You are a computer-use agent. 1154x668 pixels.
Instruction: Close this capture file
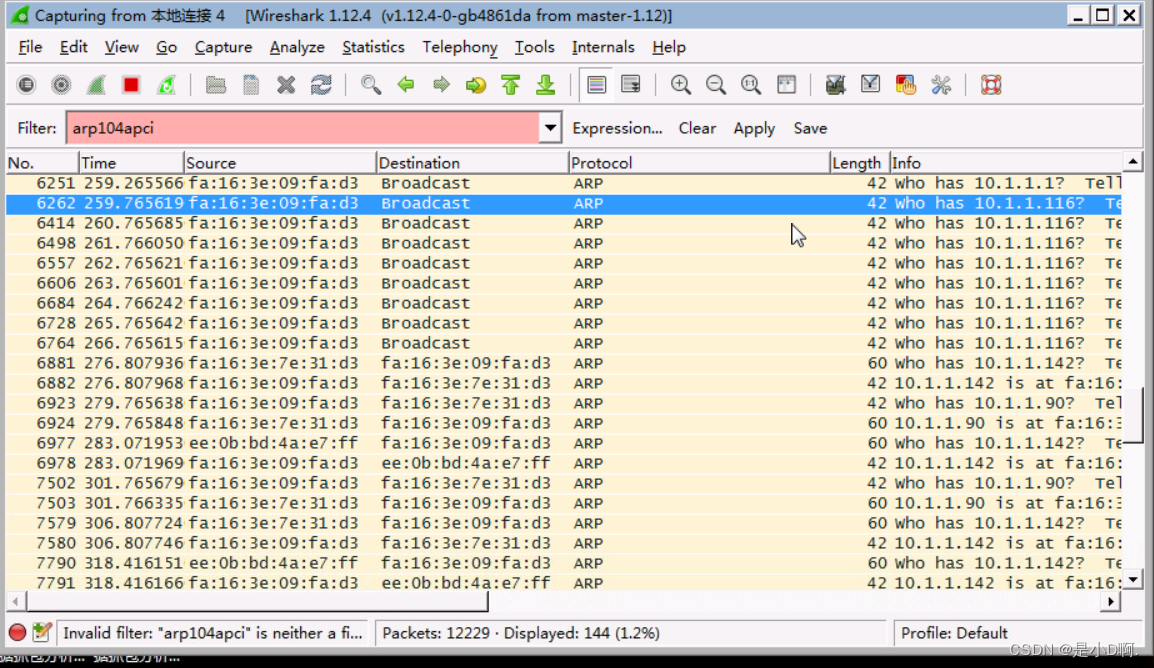coord(286,85)
